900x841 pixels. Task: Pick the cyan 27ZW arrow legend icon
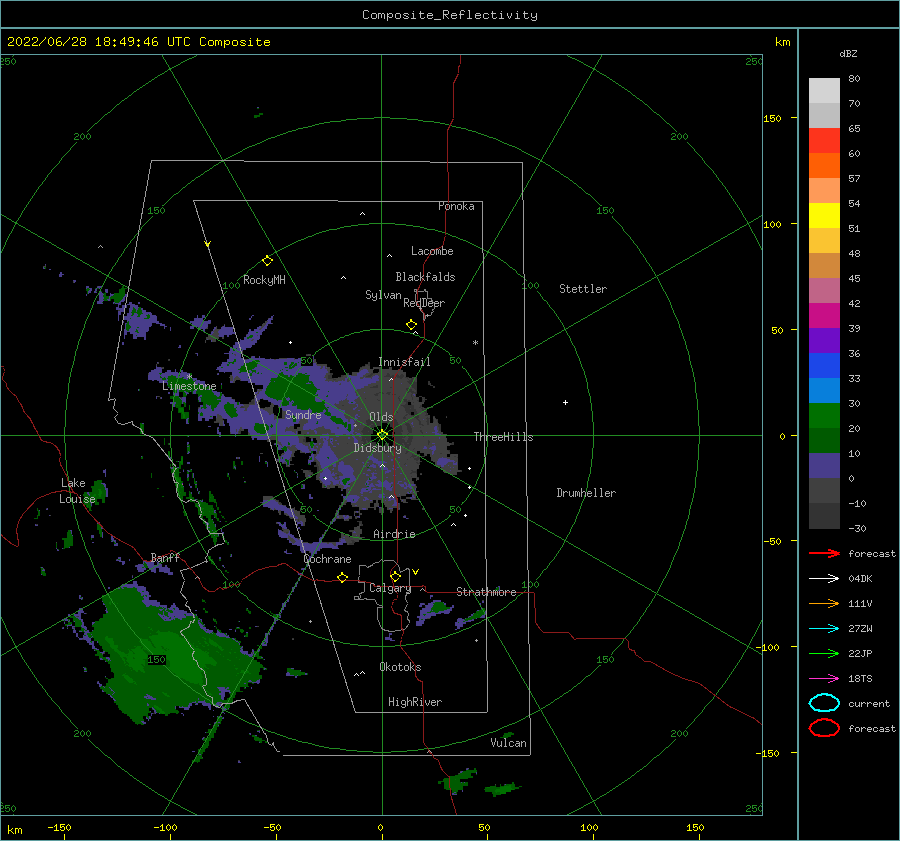(x=824, y=629)
